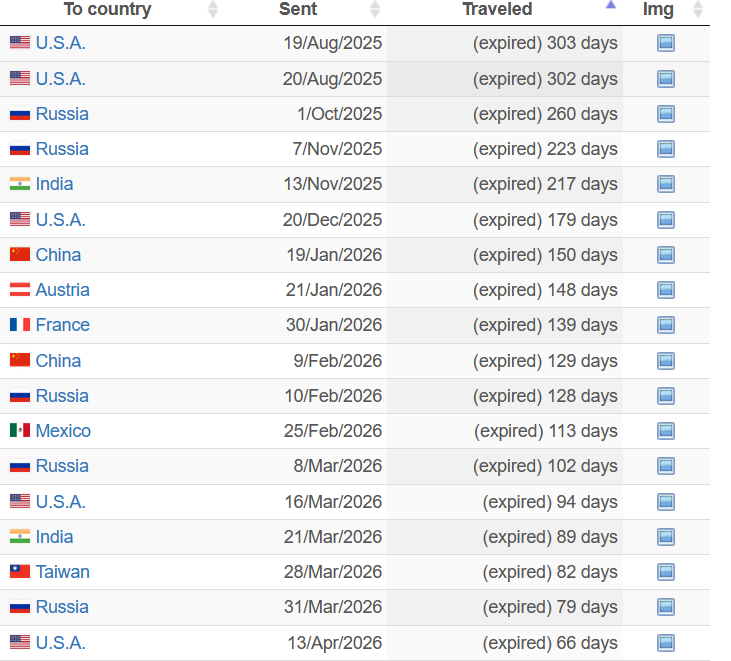
Task: Open the France country link
Action: (62, 325)
